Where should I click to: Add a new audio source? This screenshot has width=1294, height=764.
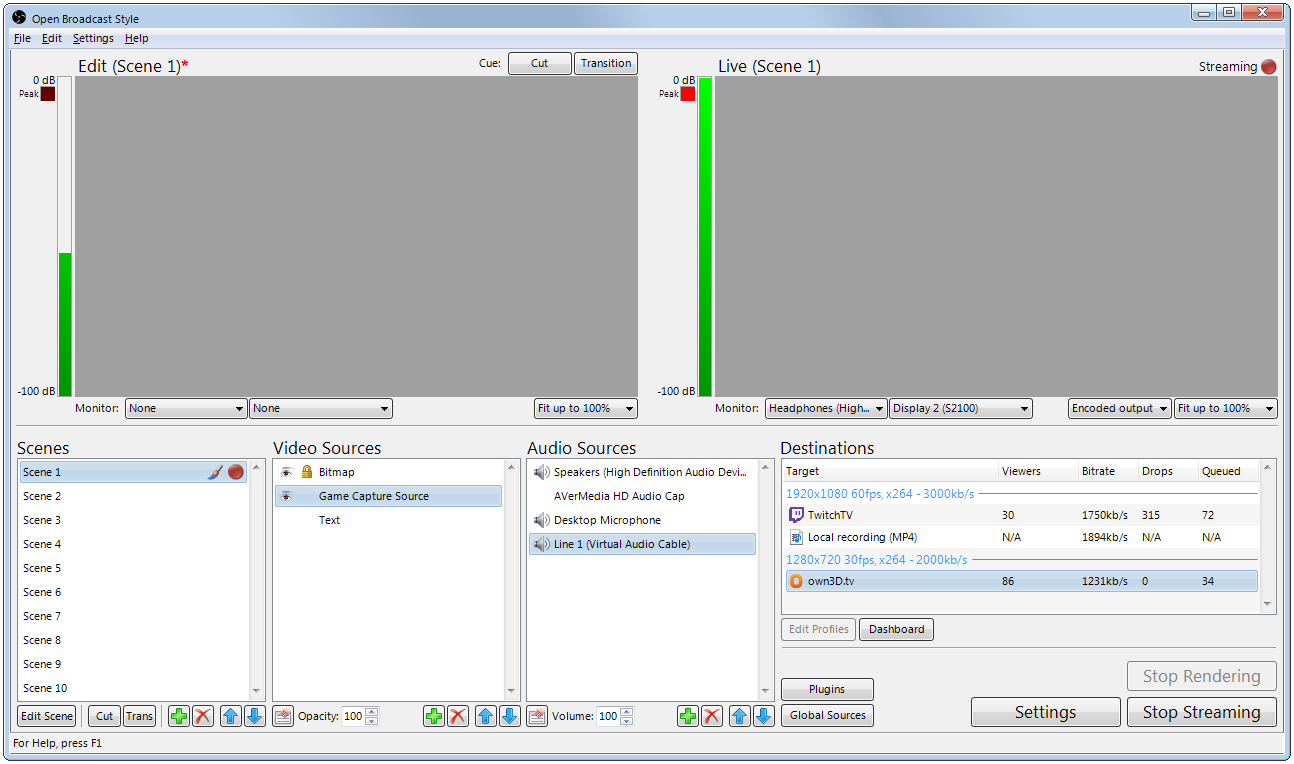pyautogui.click(x=688, y=716)
